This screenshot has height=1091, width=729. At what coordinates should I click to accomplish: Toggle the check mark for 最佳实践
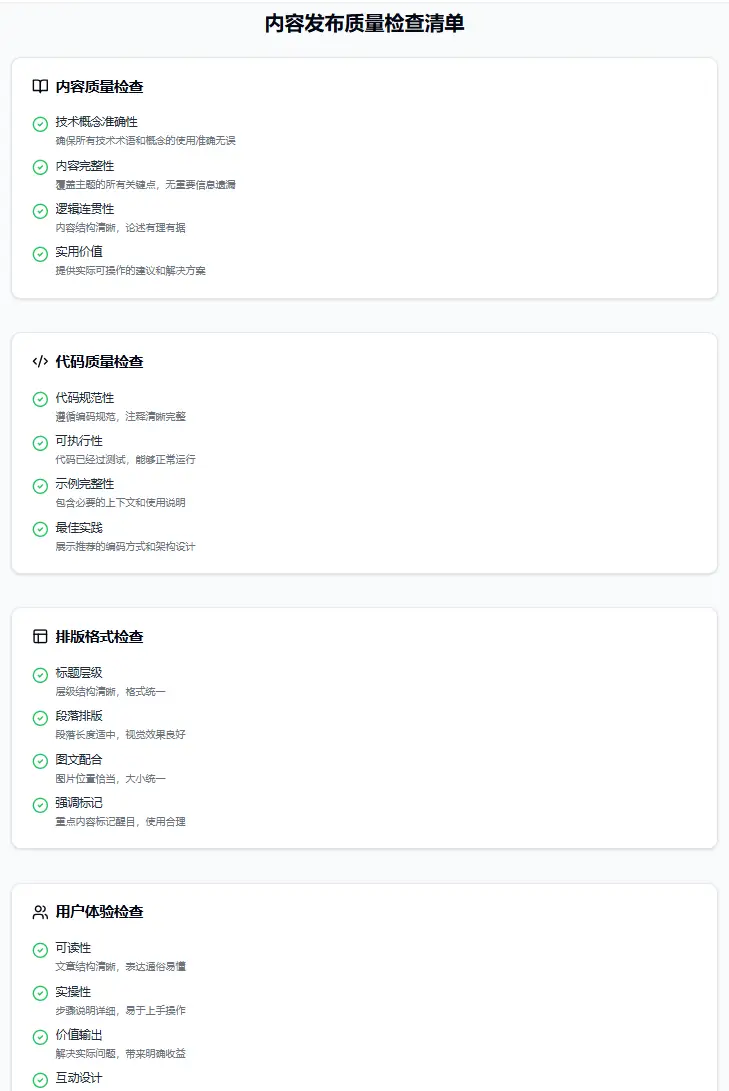(x=40, y=529)
